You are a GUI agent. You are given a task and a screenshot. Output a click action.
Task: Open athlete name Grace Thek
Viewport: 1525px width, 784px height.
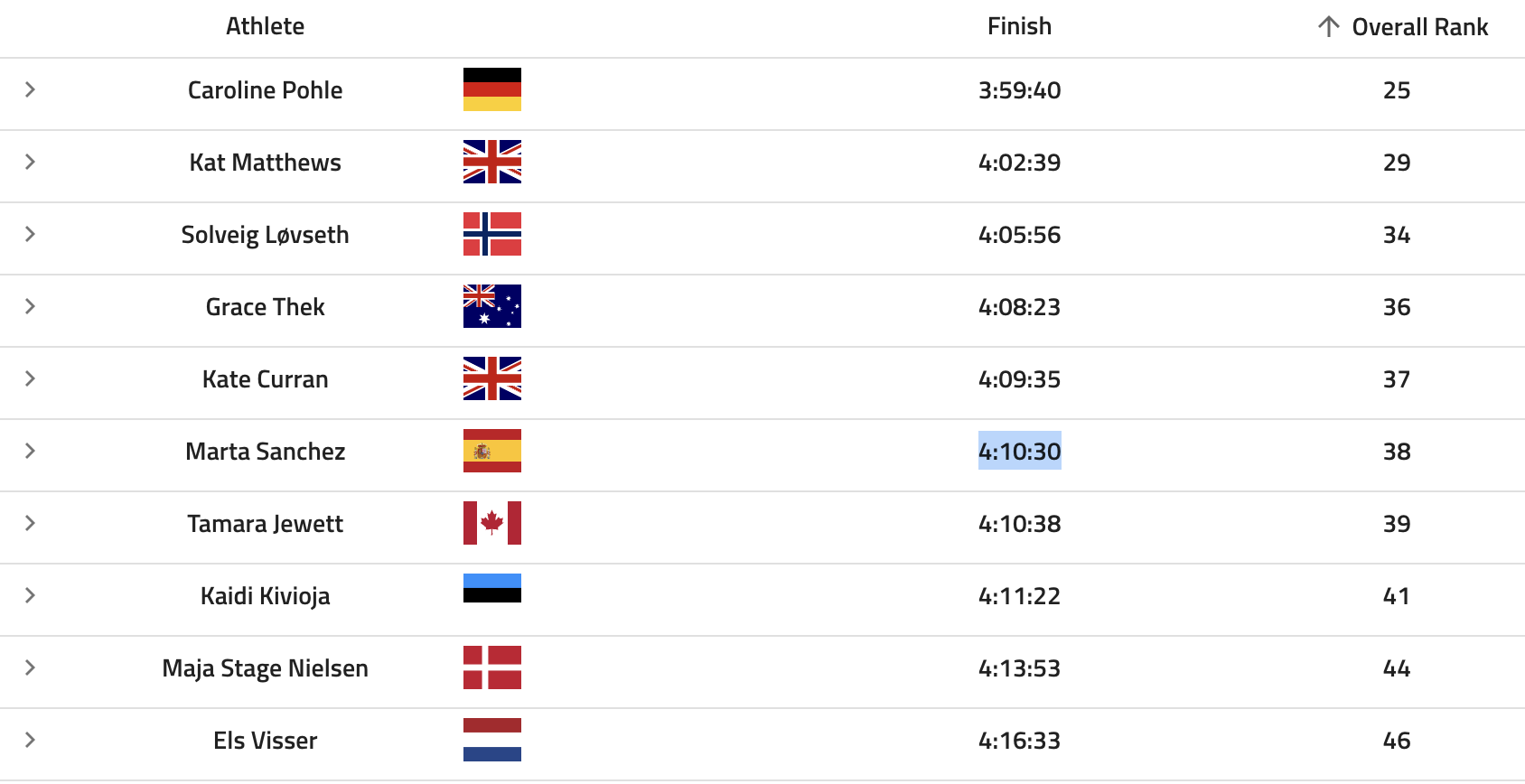click(x=265, y=307)
